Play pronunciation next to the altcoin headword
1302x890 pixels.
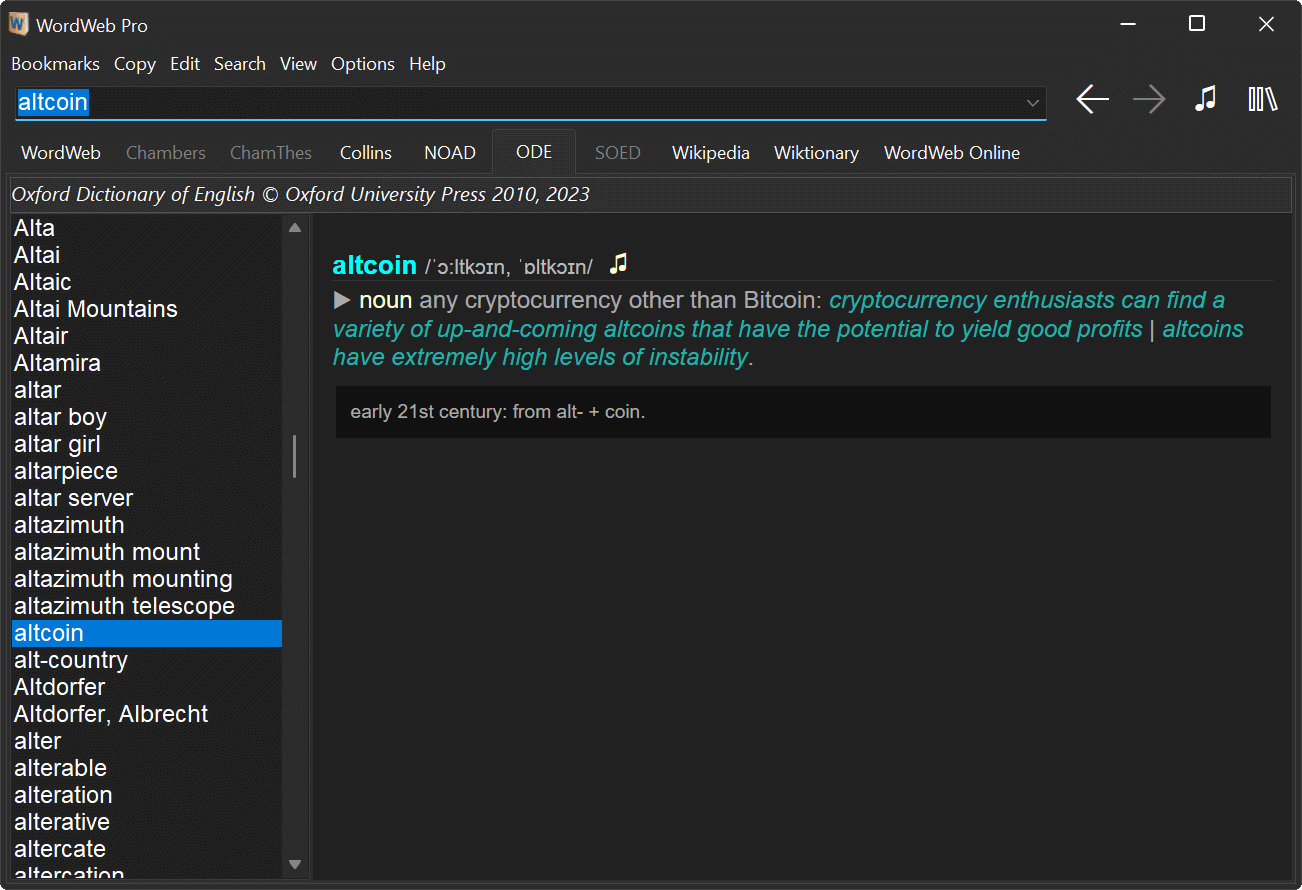tap(618, 264)
